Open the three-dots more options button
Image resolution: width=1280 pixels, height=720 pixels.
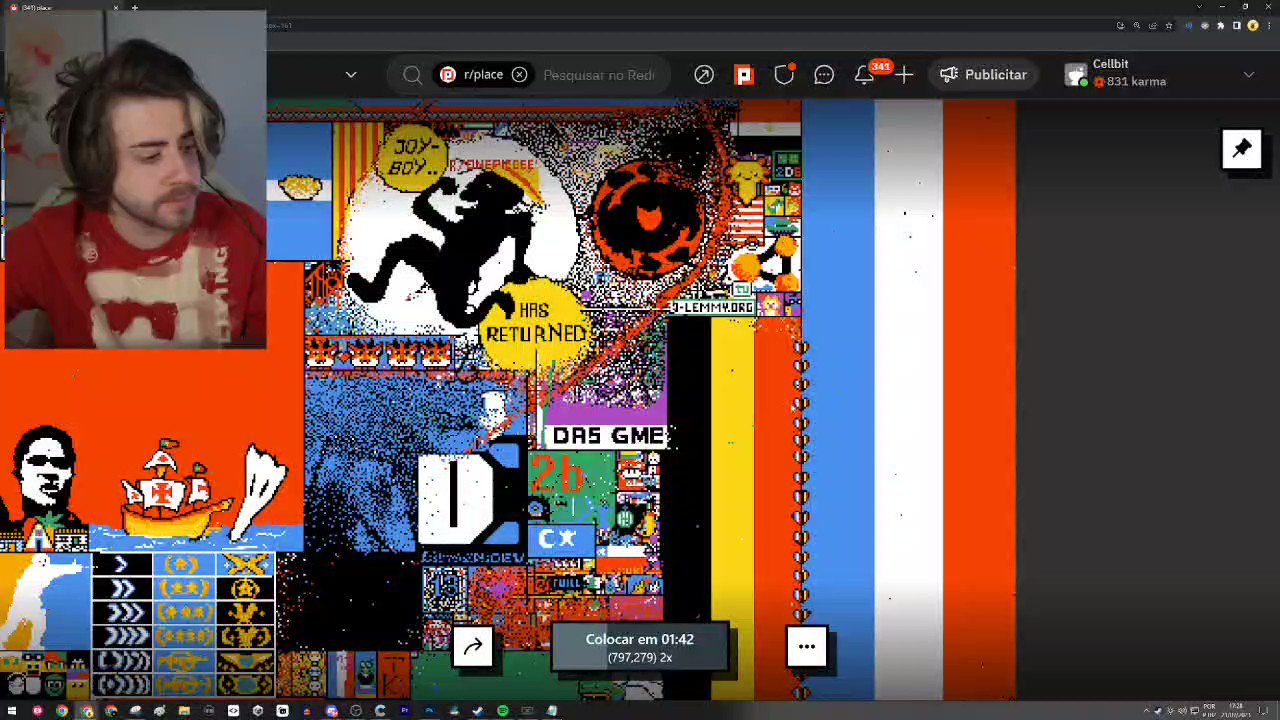click(807, 646)
